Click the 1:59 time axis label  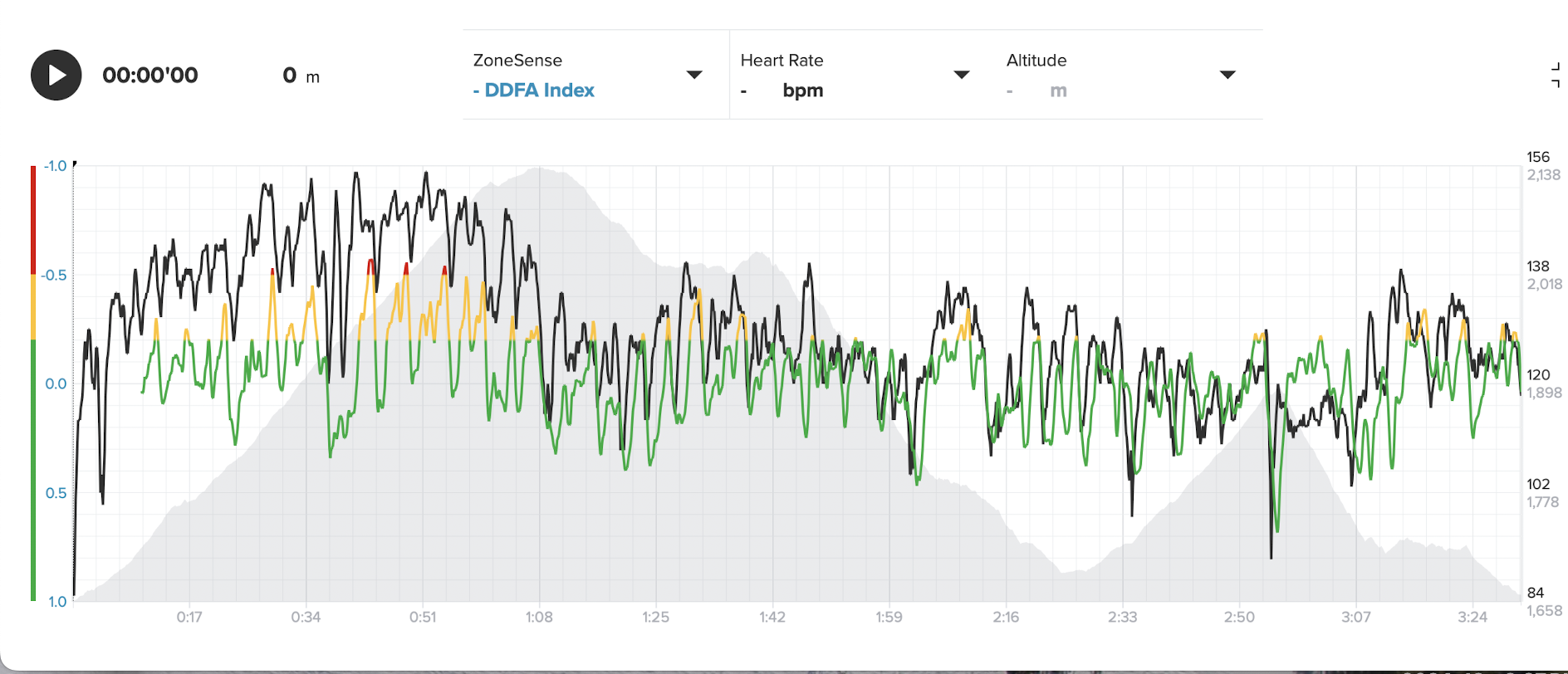click(x=889, y=617)
